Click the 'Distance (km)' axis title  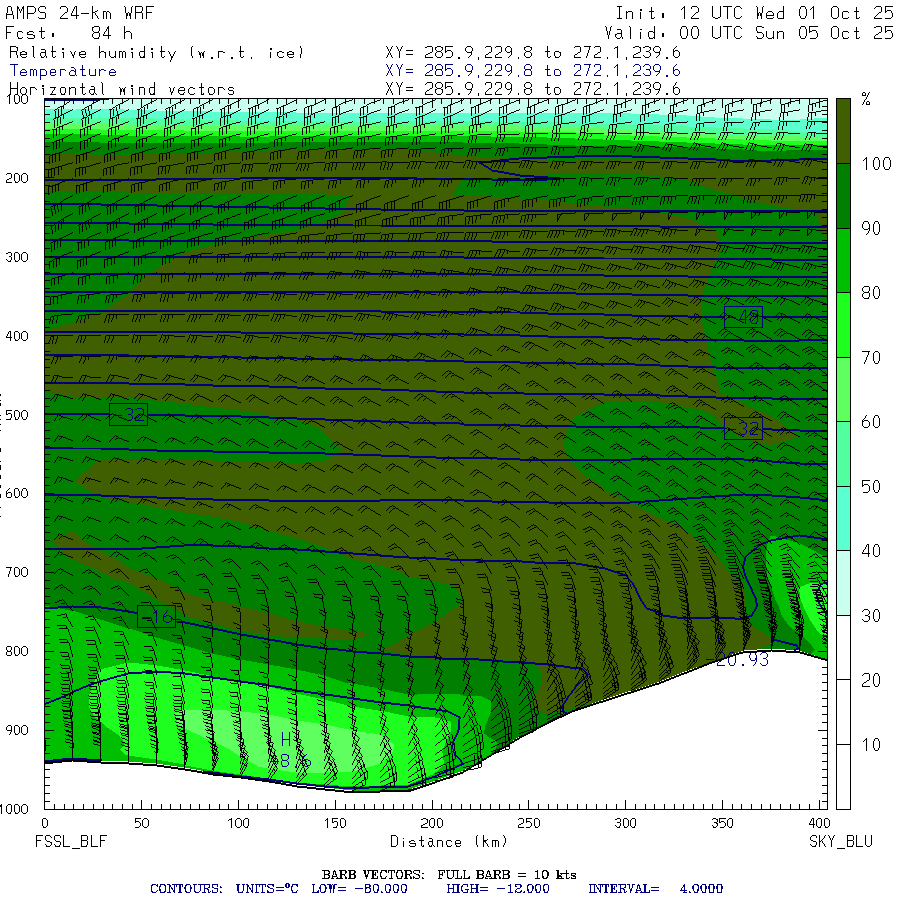tap(449, 841)
